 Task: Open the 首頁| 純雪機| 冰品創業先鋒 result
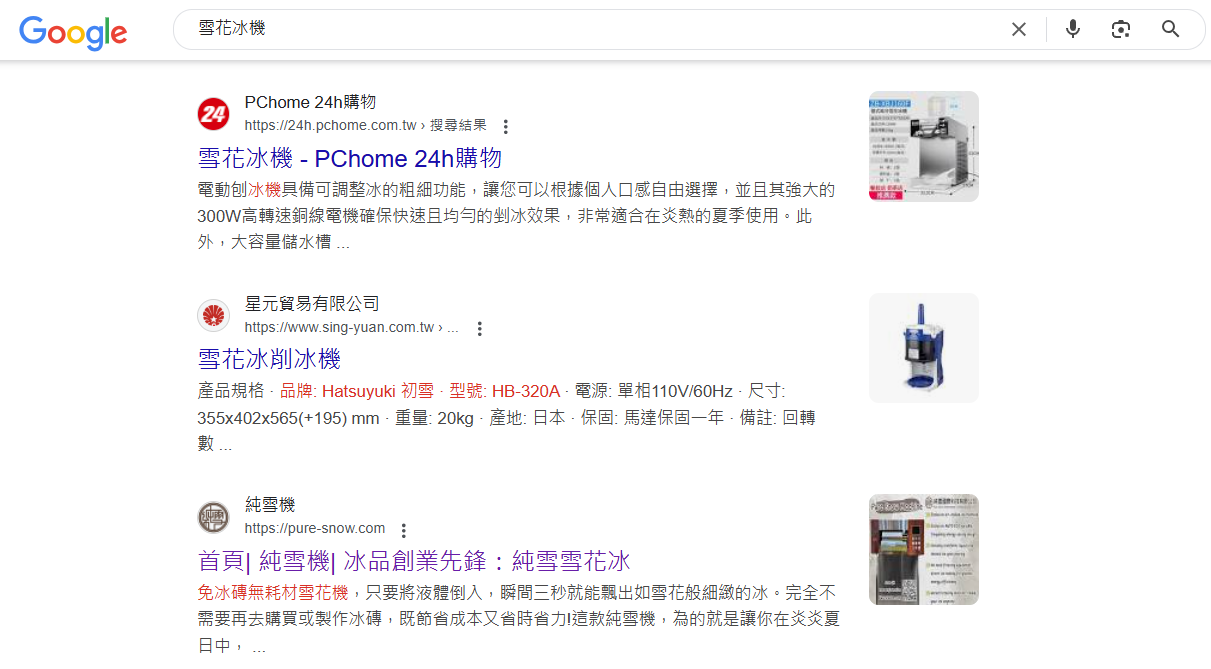414,560
